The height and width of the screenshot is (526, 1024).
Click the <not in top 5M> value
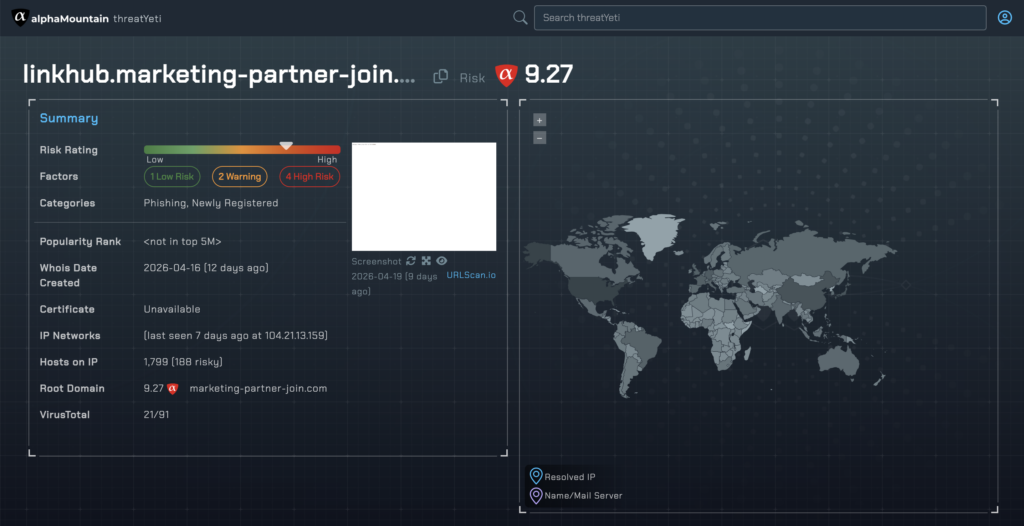(182, 242)
